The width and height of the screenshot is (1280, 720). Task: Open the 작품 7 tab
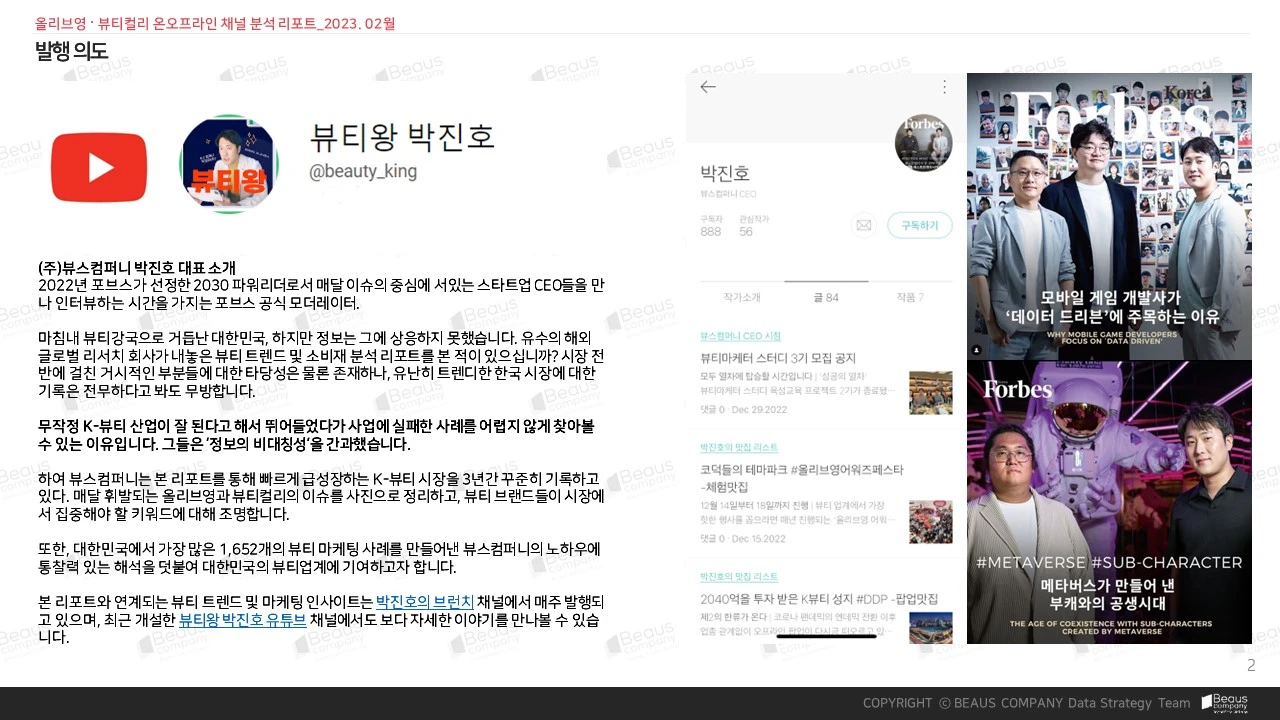pyautogui.click(x=909, y=297)
